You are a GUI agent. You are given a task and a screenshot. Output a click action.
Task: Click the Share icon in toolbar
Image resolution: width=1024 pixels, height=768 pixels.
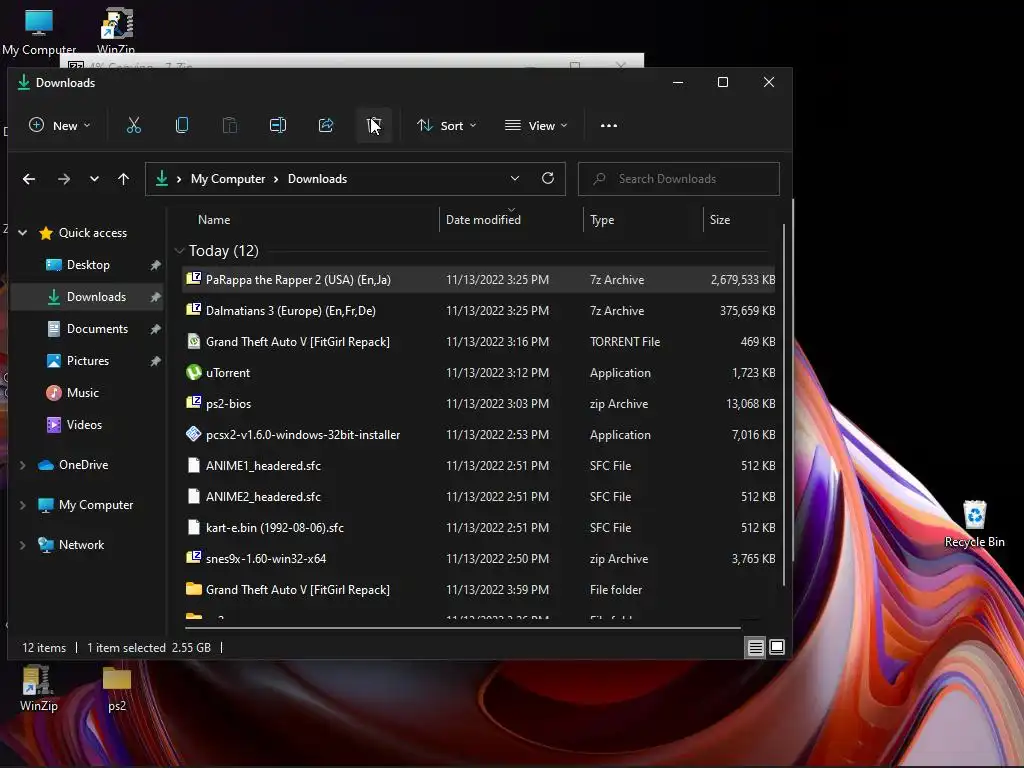click(x=326, y=125)
